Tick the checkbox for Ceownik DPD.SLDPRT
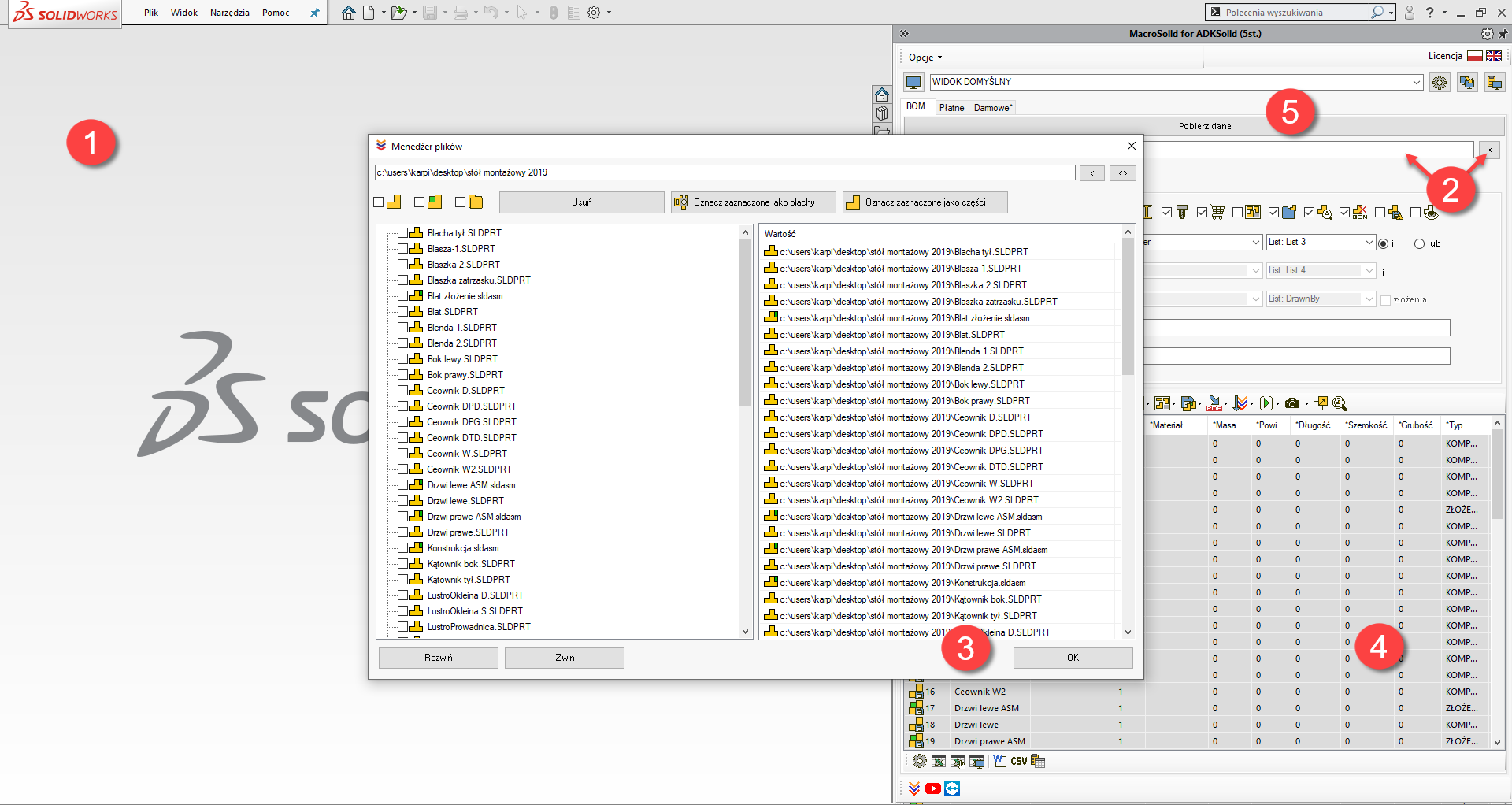Viewport: 1512px width, 805px height. (x=402, y=406)
